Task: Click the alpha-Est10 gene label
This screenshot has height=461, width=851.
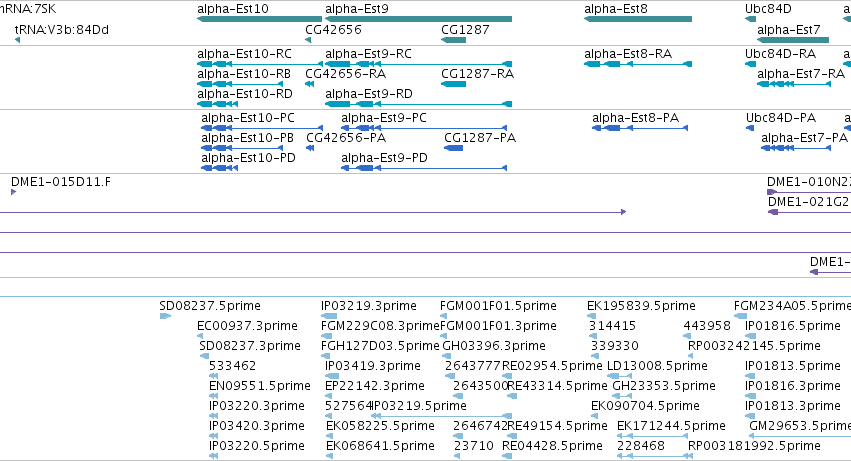Action: [233, 9]
